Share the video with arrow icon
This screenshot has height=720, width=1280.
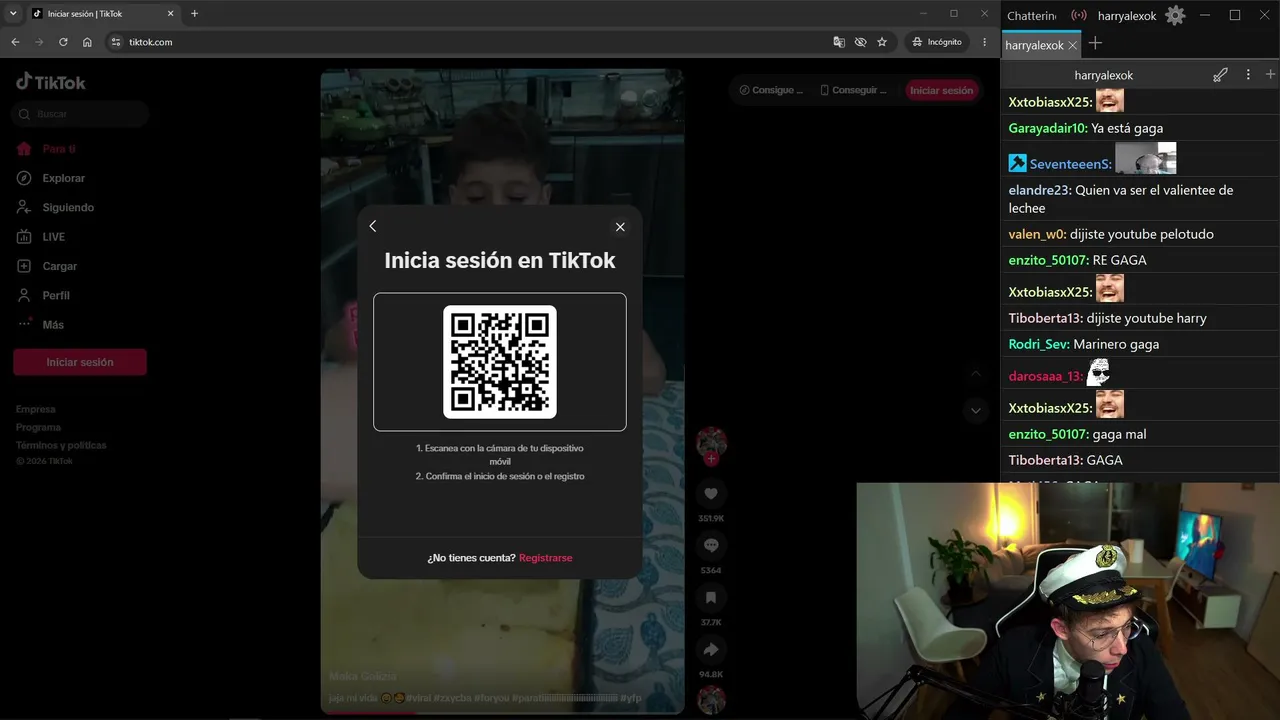click(711, 650)
